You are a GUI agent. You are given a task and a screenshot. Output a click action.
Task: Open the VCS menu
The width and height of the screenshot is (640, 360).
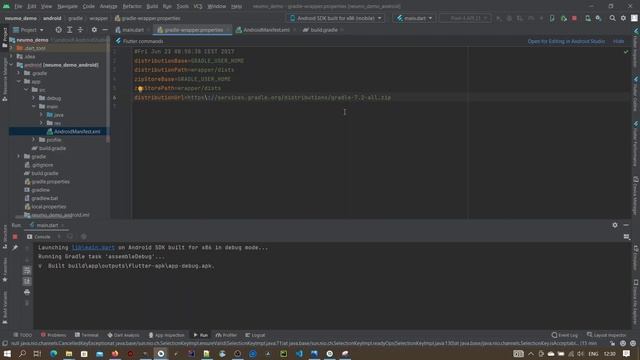pyautogui.click(x=198, y=7)
